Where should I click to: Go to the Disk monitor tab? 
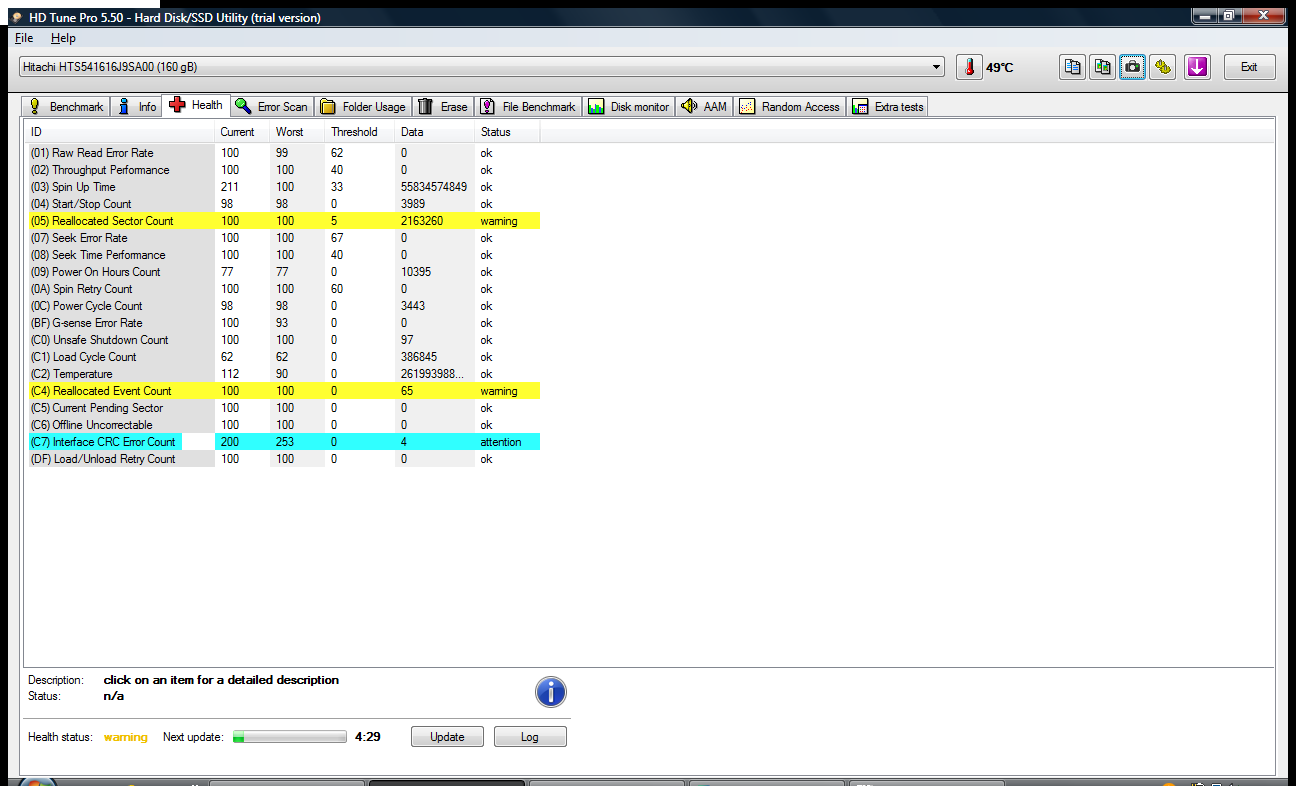(x=628, y=106)
